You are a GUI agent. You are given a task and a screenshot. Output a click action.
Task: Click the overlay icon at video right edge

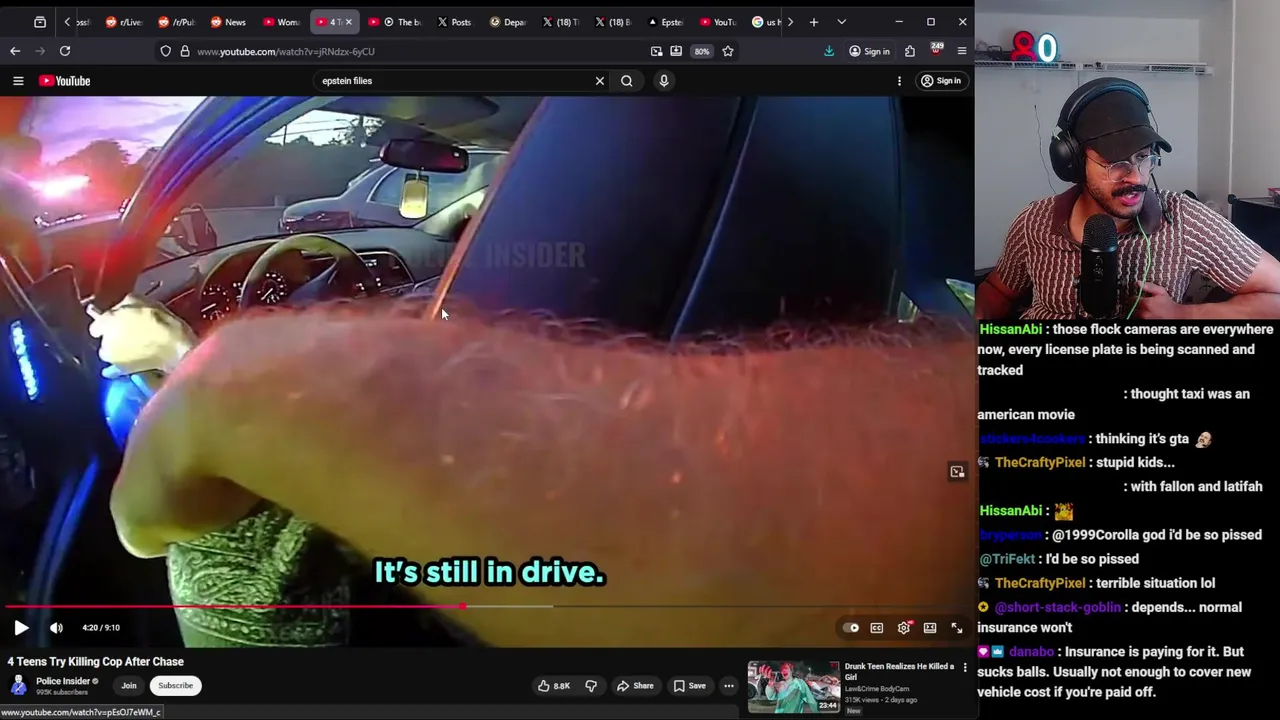coord(957,472)
